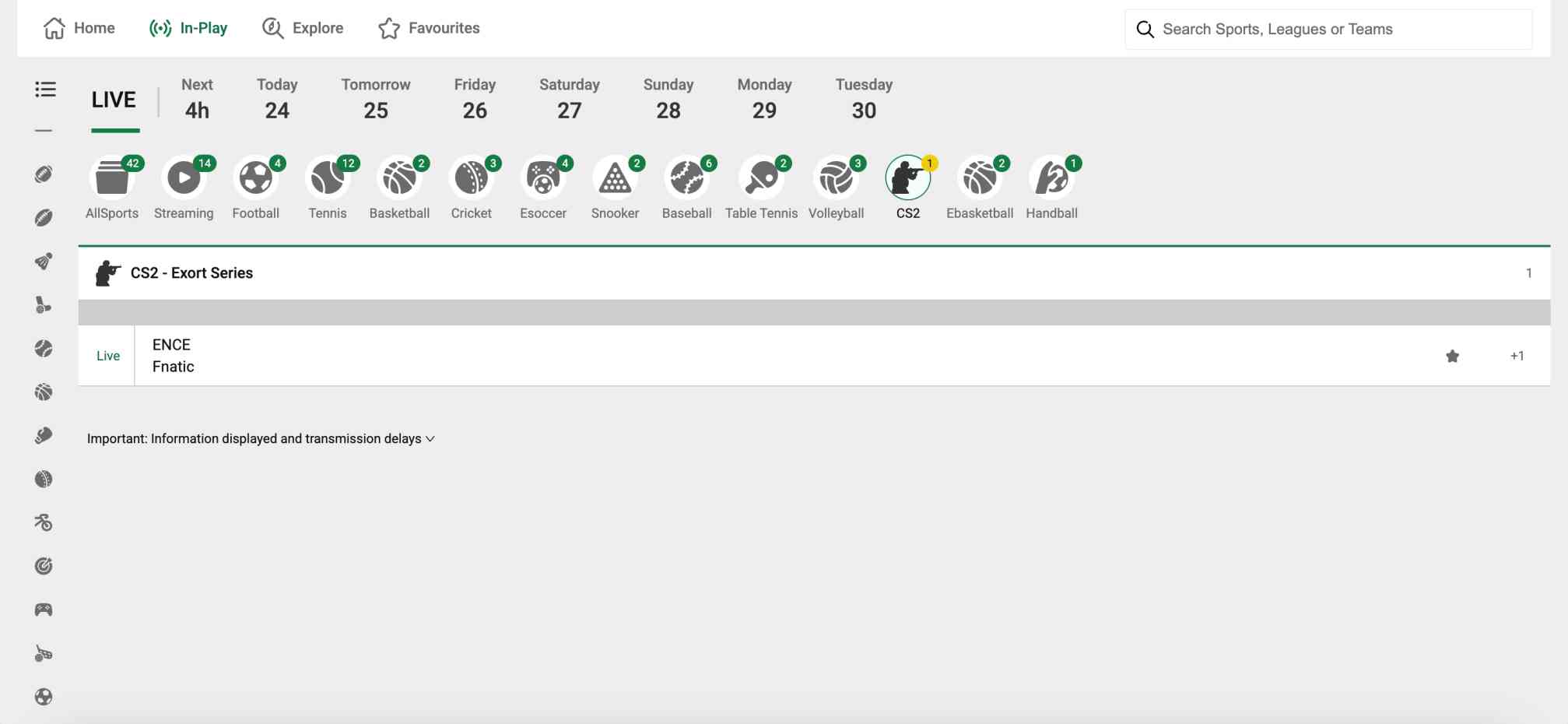The height and width of the screenshot is (724, 1568).
Task: Select the Cricket sport icon
Action: [471, 179]
